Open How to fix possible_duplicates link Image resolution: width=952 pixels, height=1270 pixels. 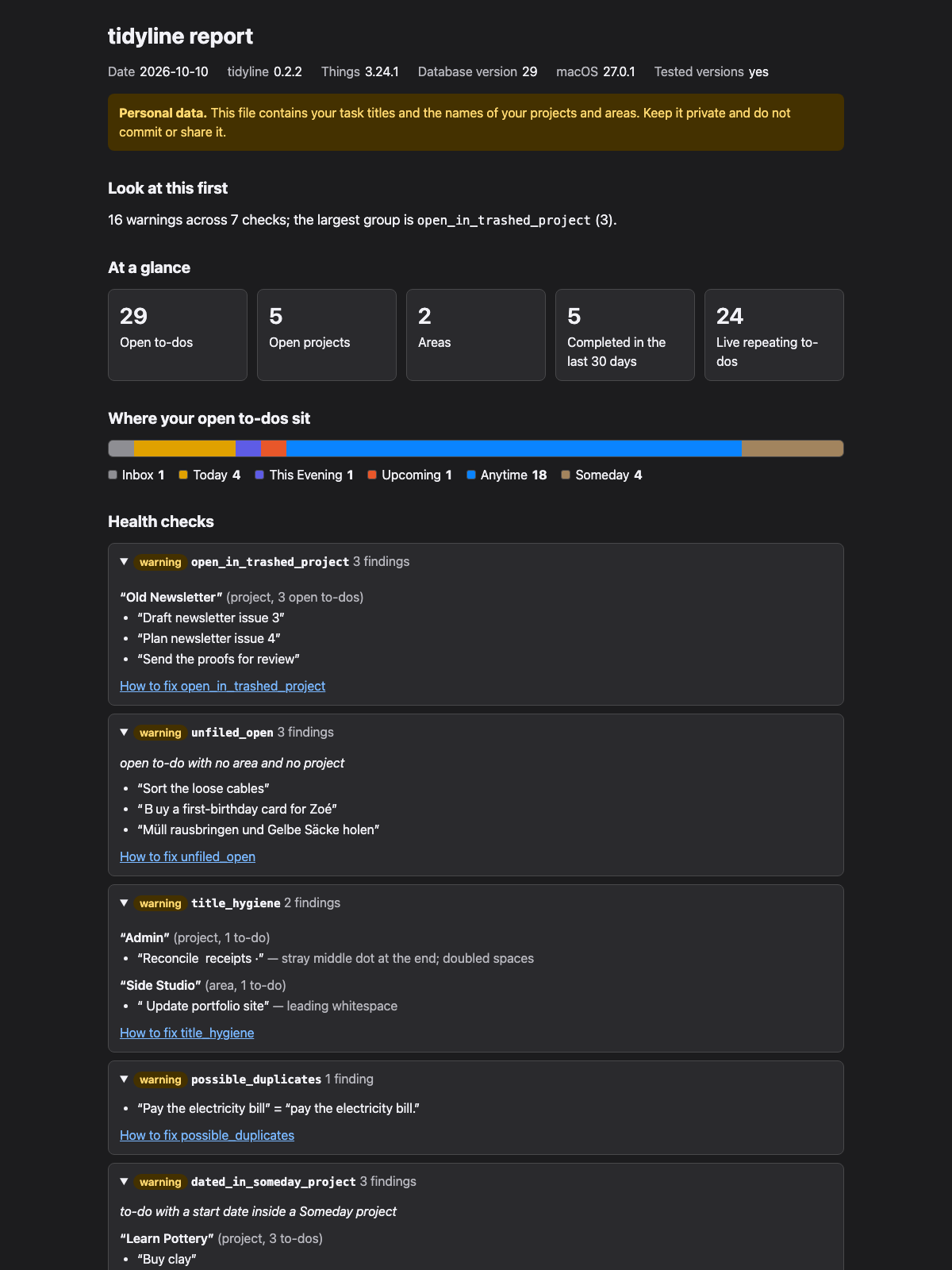206,1135
